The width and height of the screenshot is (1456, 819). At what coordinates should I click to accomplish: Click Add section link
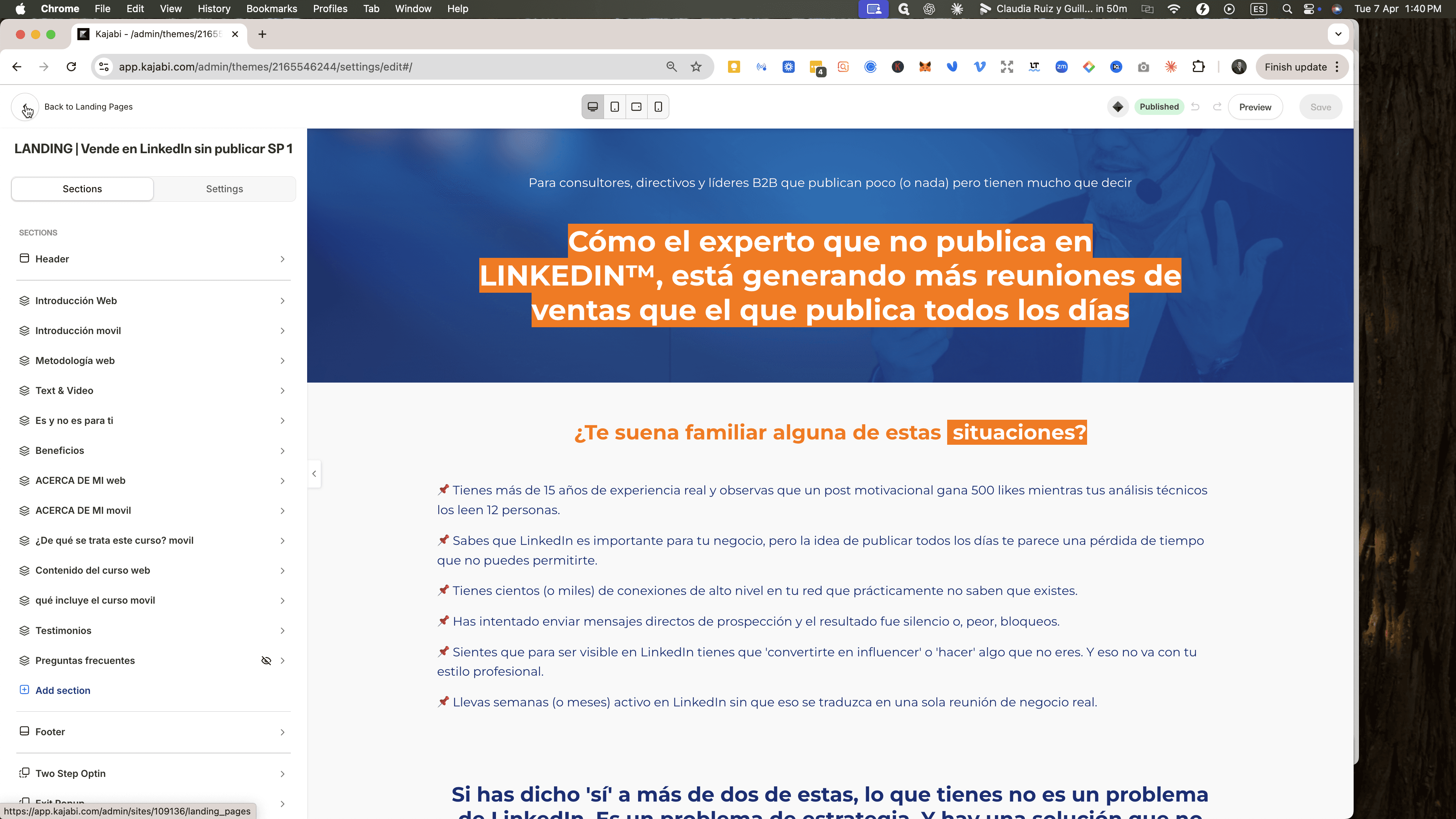point(63,690)
